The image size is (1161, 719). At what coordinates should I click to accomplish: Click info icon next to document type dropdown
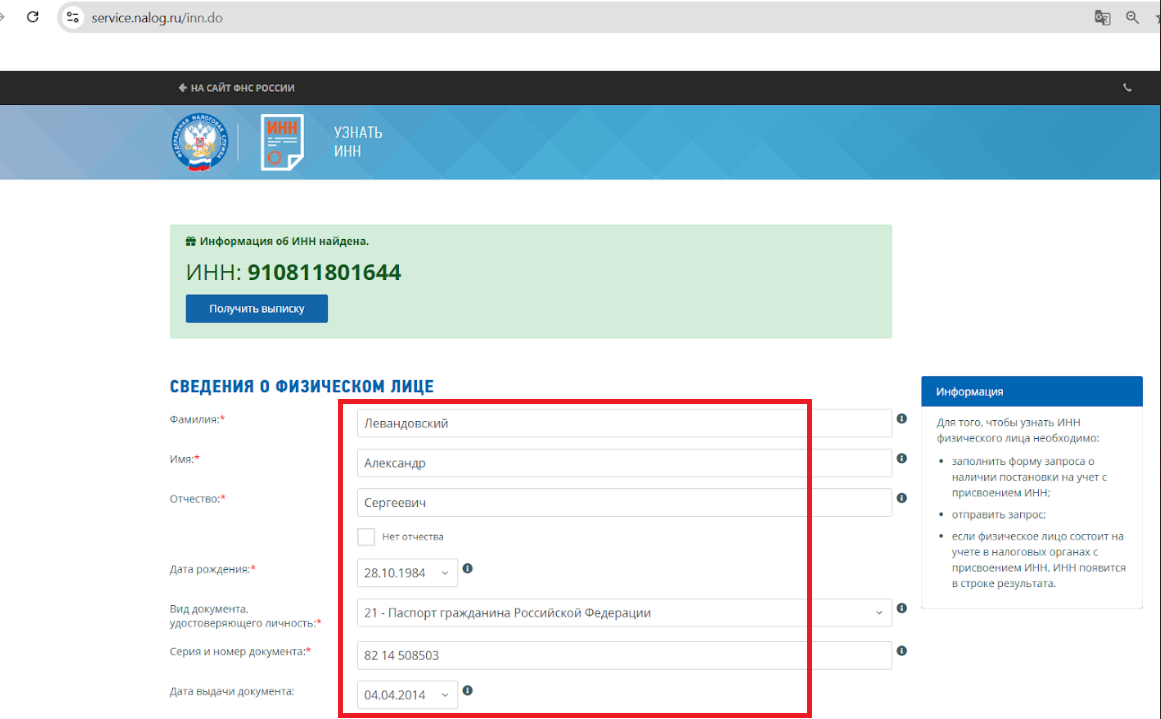click(901, 609)
